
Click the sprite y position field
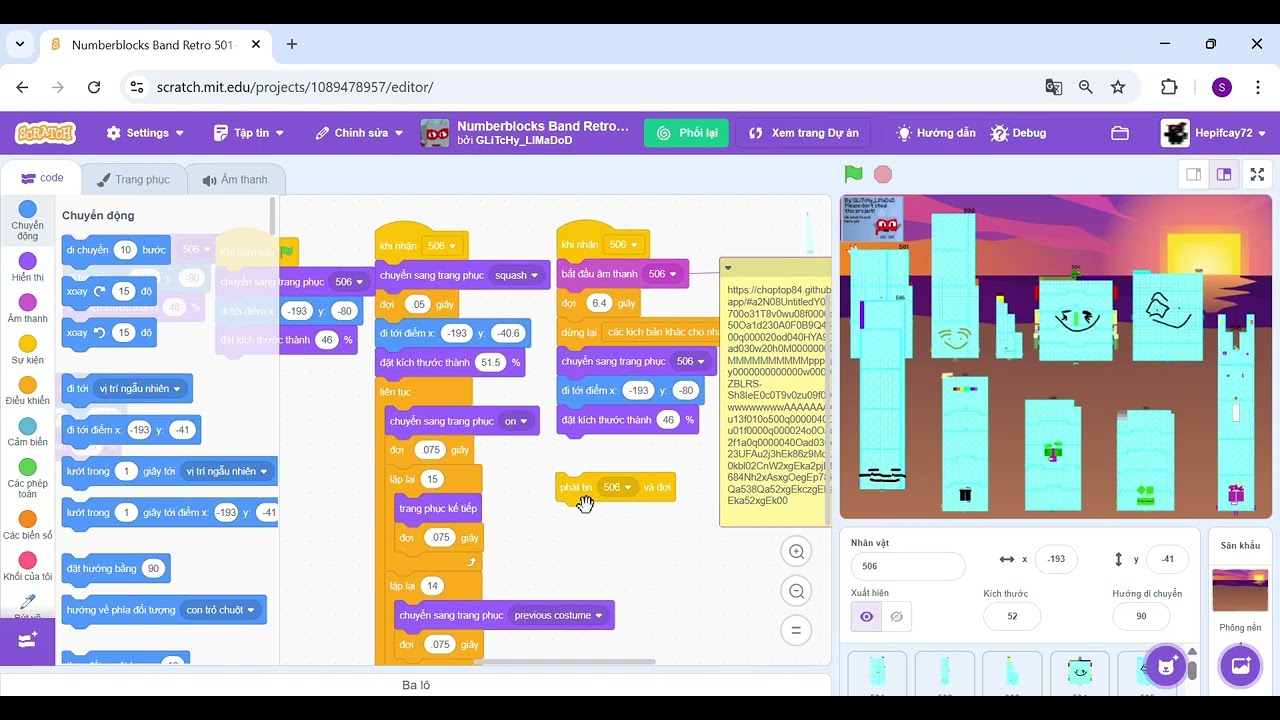click(x=1167, y=560)
